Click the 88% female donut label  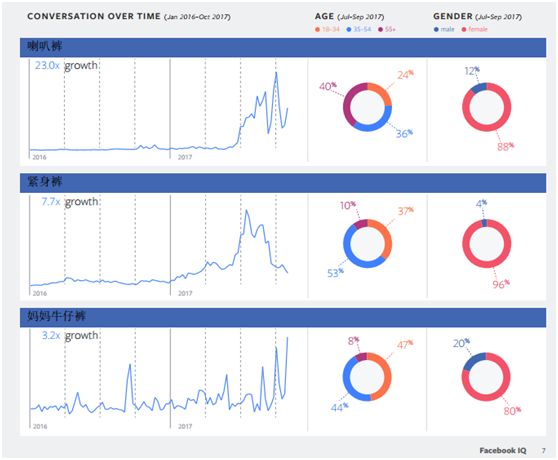[505, 146]
